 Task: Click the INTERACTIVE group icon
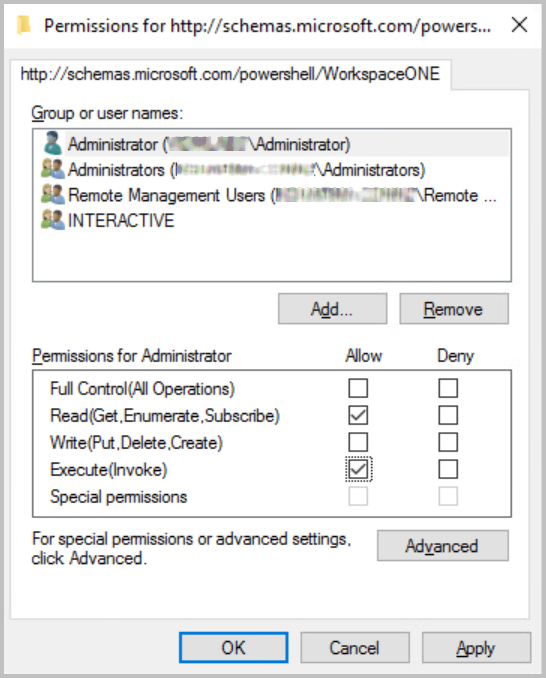coord(53,220)
